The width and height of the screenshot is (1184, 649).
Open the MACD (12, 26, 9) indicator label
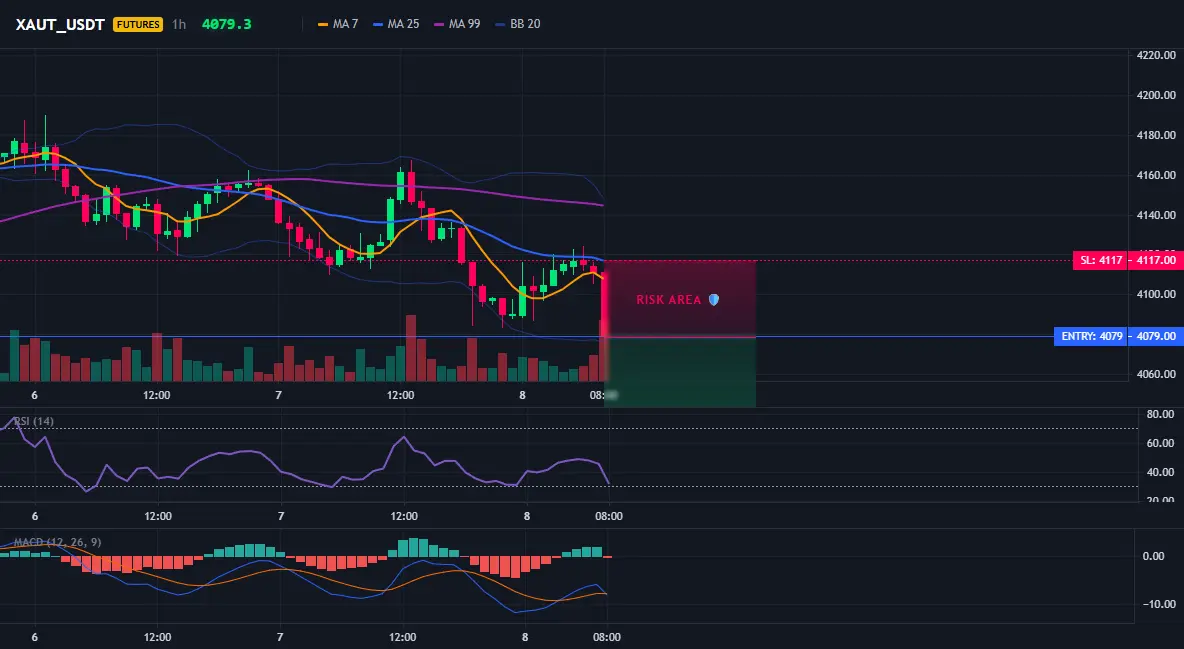57,542
